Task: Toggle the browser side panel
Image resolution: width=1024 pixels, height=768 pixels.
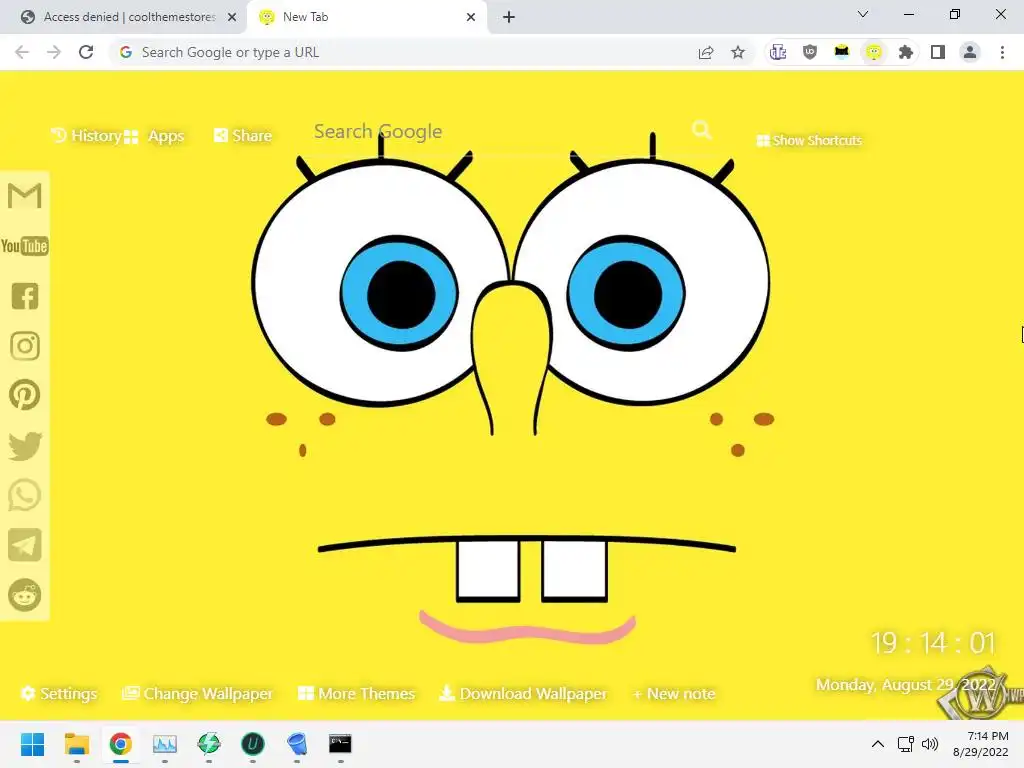Action: (x=938, y=52)
